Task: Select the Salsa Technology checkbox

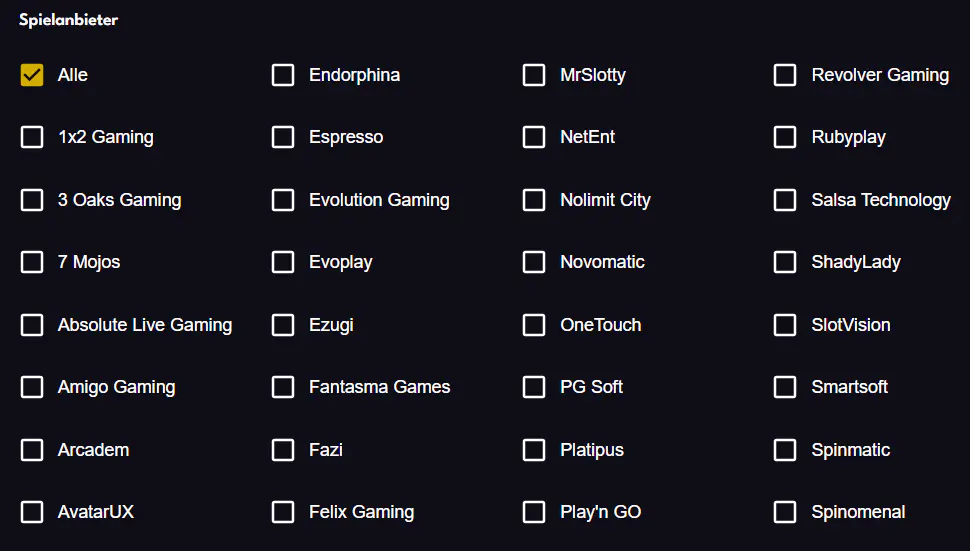Action: tap(785, 200)
